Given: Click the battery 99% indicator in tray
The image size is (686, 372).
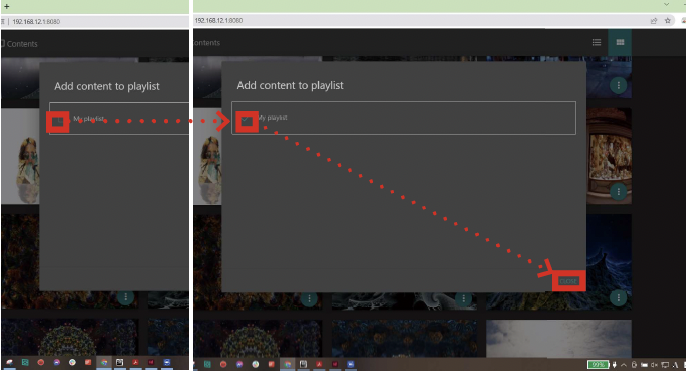Looking at the screenshot, I should [598, 364].
